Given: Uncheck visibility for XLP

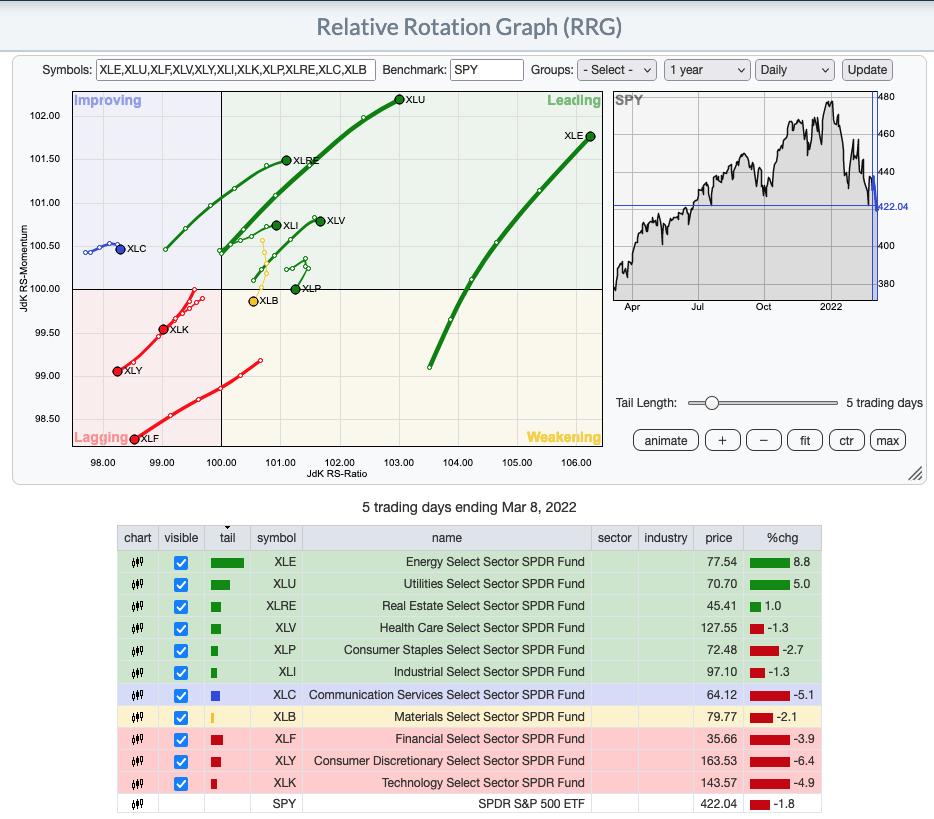Looking at the screenshot, I should pyautogui.click(x=181, y=650).
